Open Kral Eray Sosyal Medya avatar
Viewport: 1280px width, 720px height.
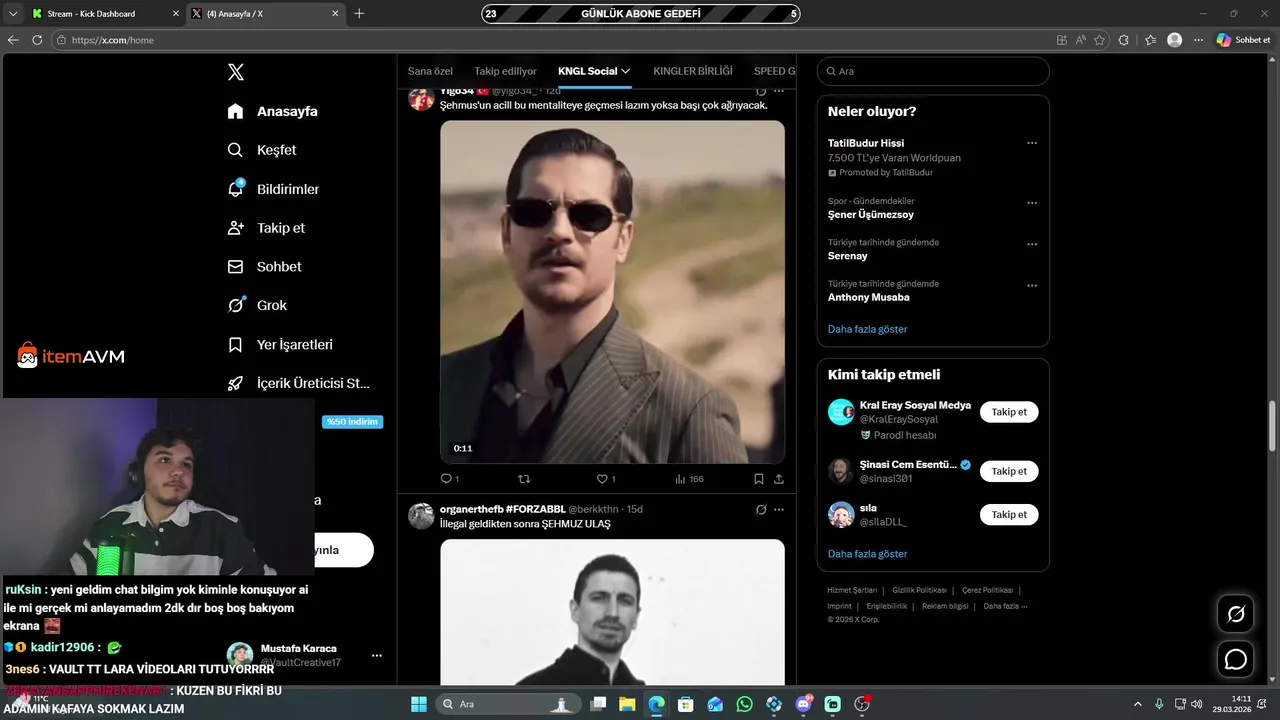click(841, 412)
